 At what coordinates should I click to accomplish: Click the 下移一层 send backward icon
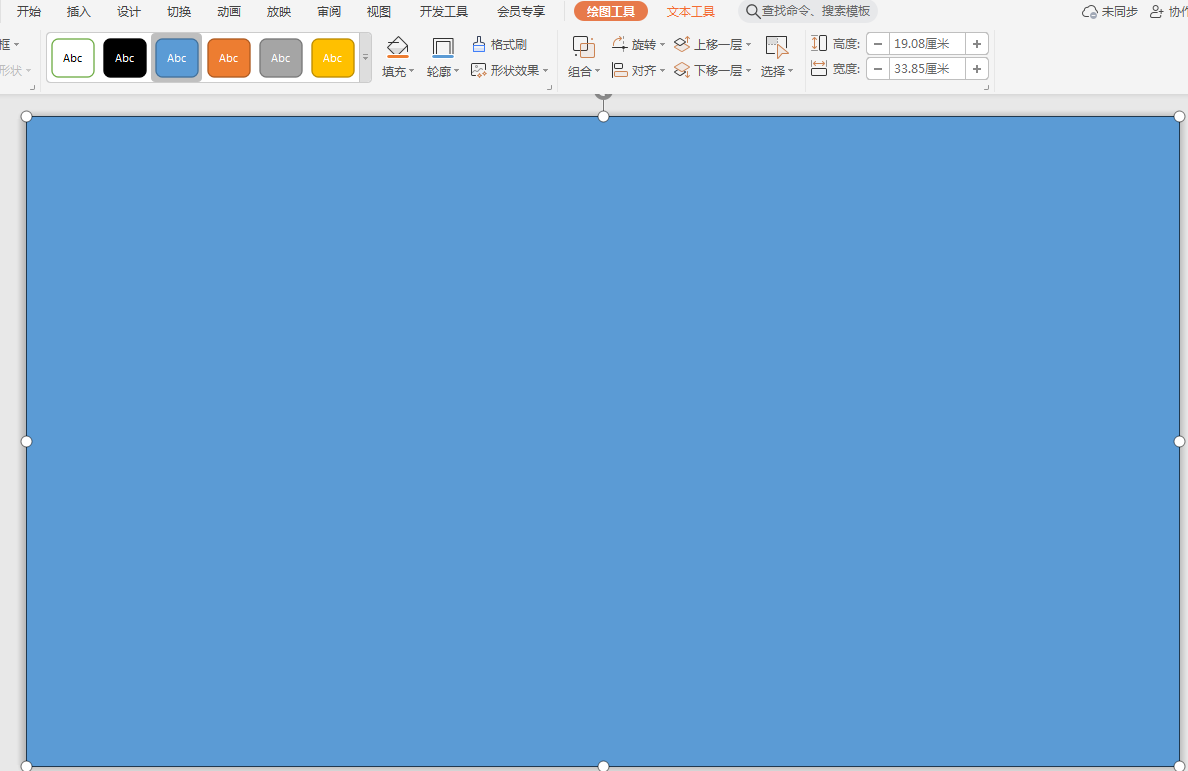[x=682, y=70]
